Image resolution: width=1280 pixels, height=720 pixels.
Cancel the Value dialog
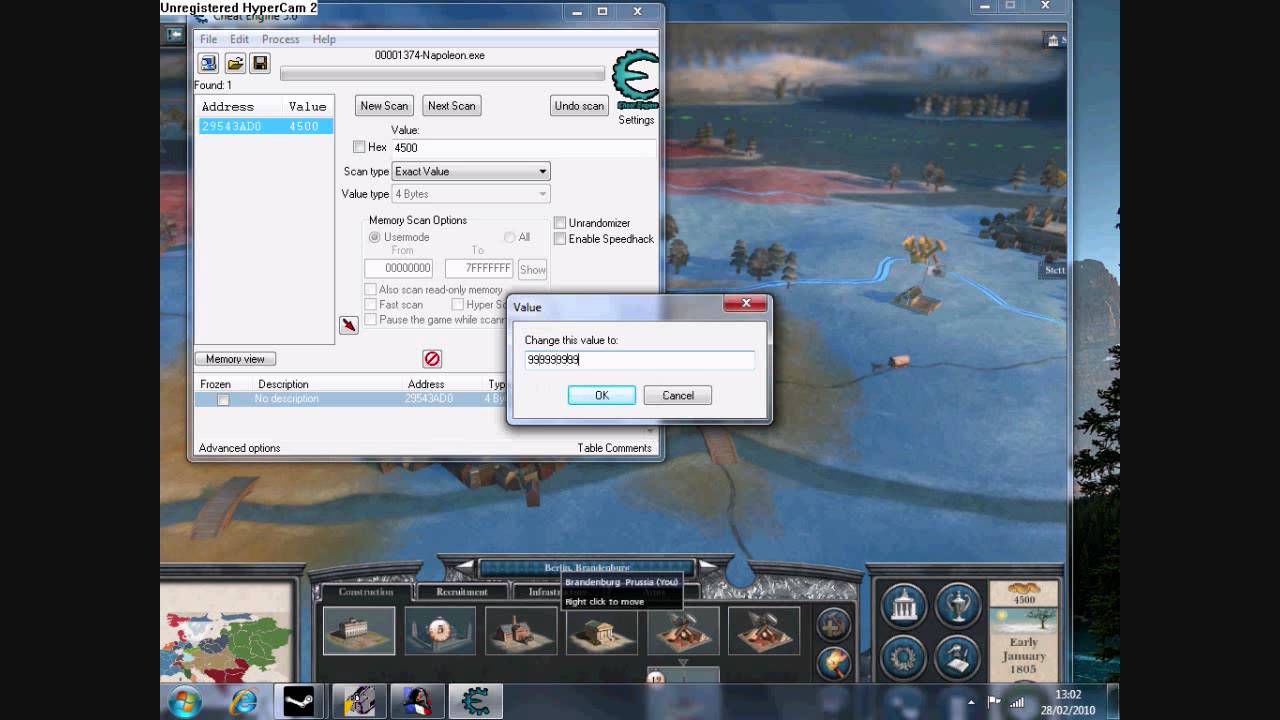tap(677, 395)
